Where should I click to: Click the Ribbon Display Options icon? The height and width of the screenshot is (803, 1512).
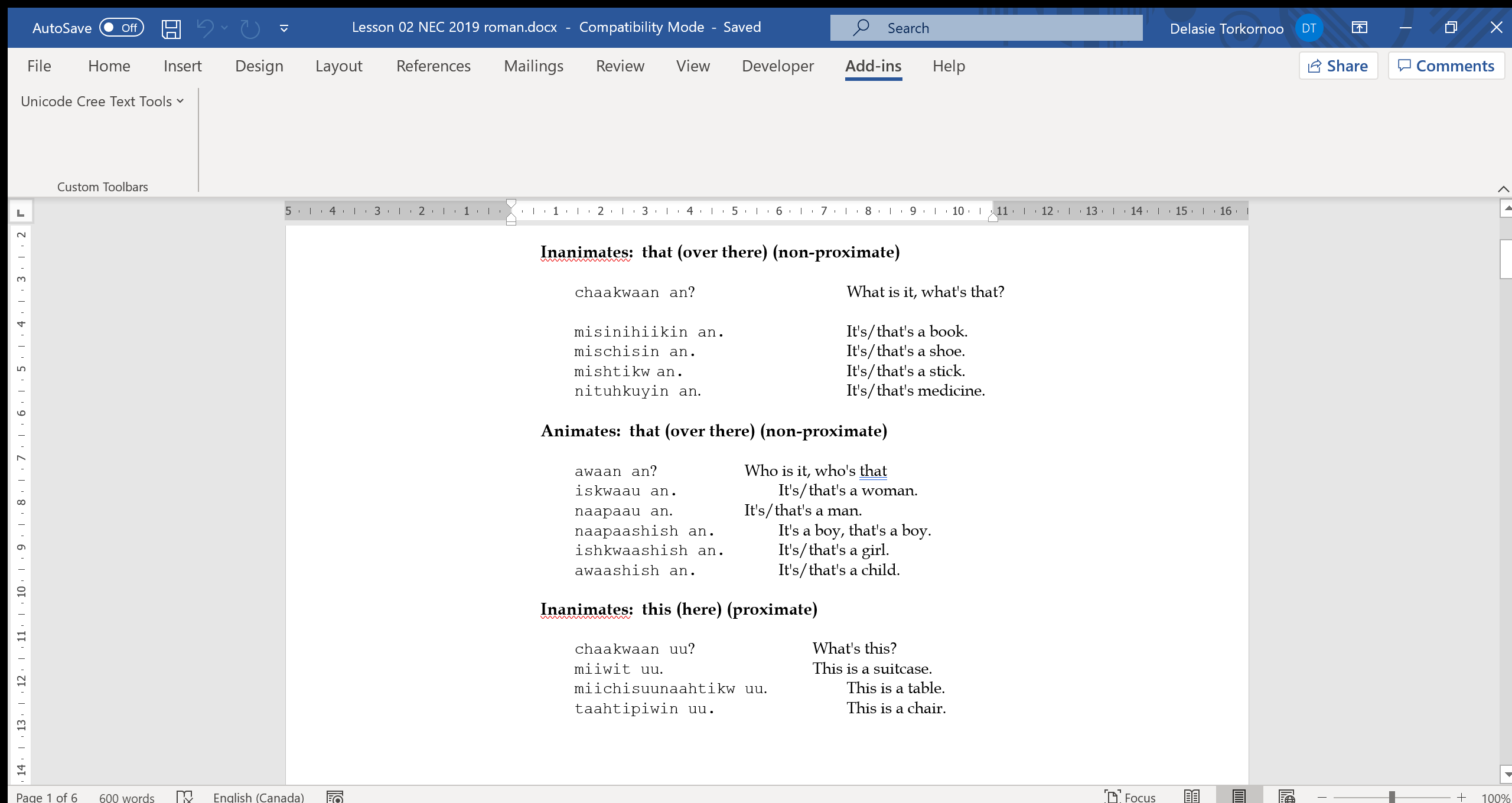coord(1360,28)
